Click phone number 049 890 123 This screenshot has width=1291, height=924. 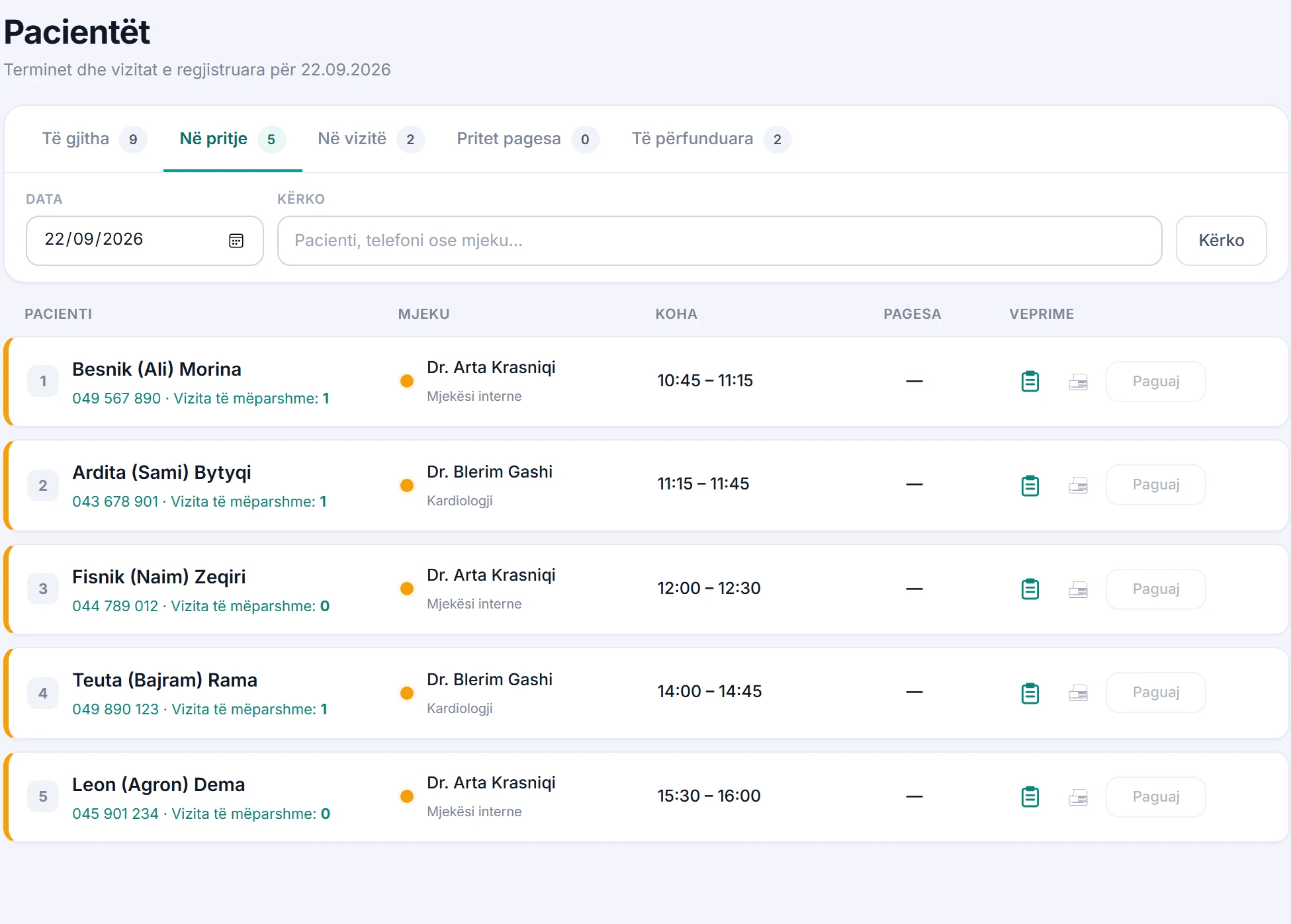(116, 709)
